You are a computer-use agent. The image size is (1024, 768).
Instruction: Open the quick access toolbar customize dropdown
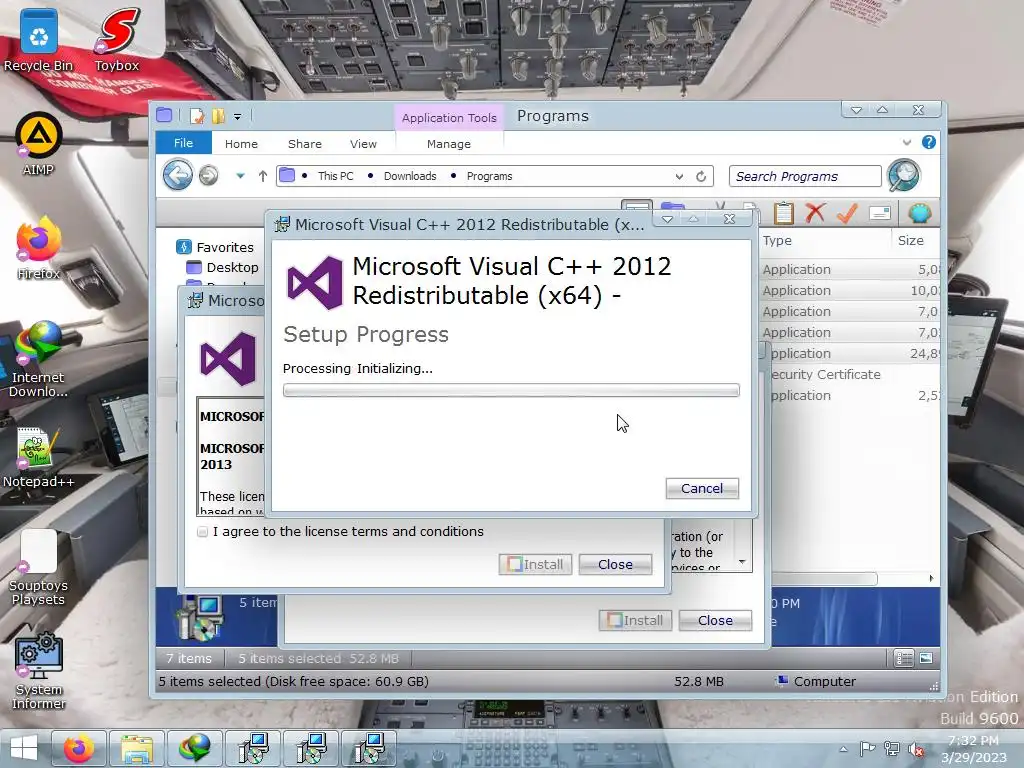point(238,117)
